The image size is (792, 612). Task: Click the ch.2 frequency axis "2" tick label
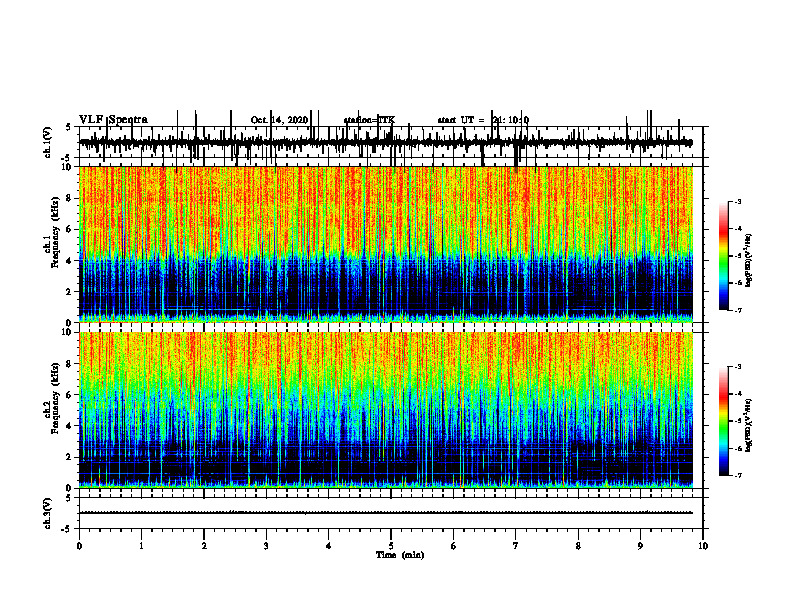click(x=69, y=457)
